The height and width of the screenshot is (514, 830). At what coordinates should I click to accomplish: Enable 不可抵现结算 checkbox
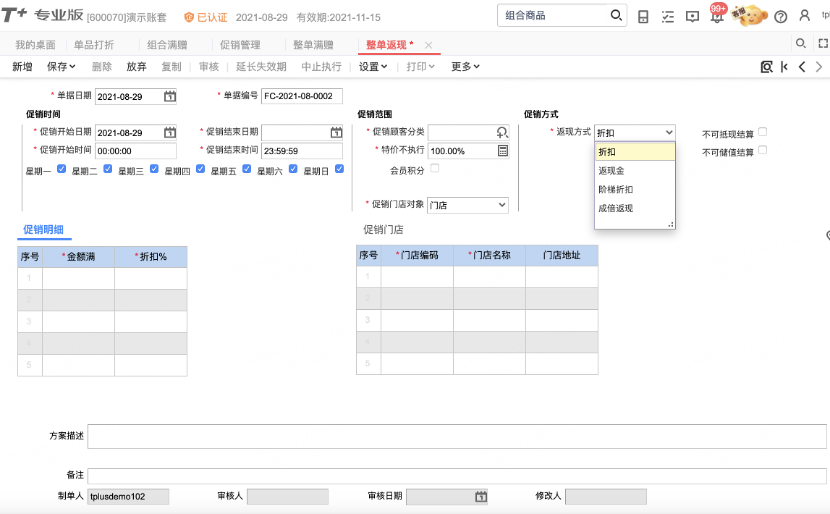762,132
